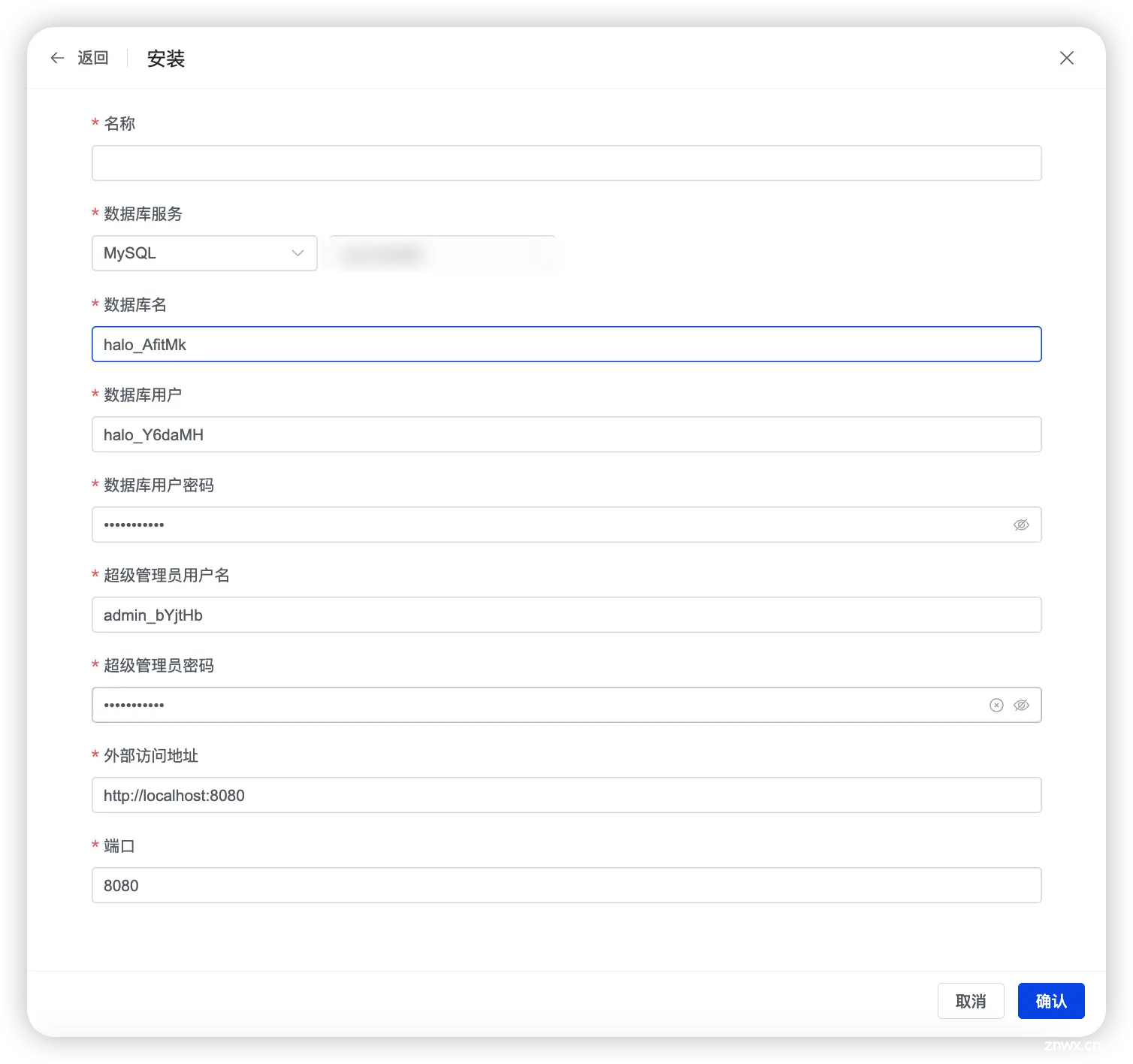Click the 数据库名 field with halo_AfitMk

point(566,344)
